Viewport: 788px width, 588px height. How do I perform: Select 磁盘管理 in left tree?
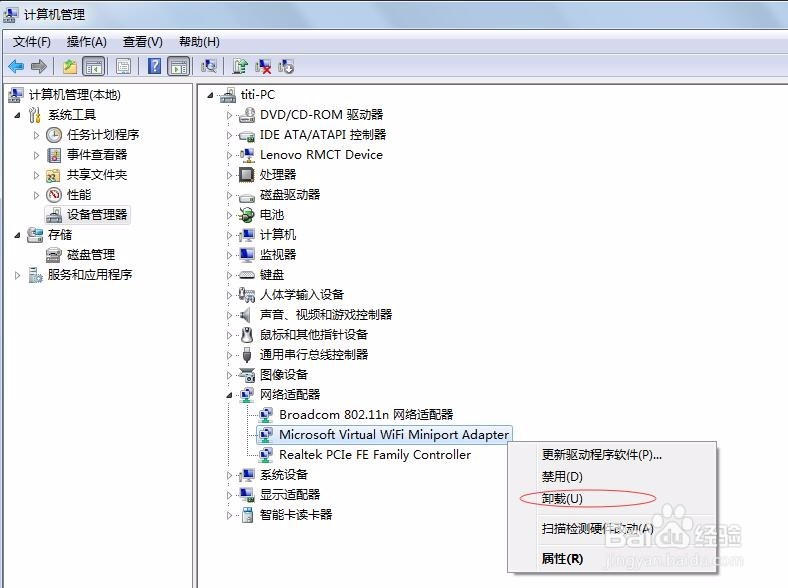(x=91, y=255)
